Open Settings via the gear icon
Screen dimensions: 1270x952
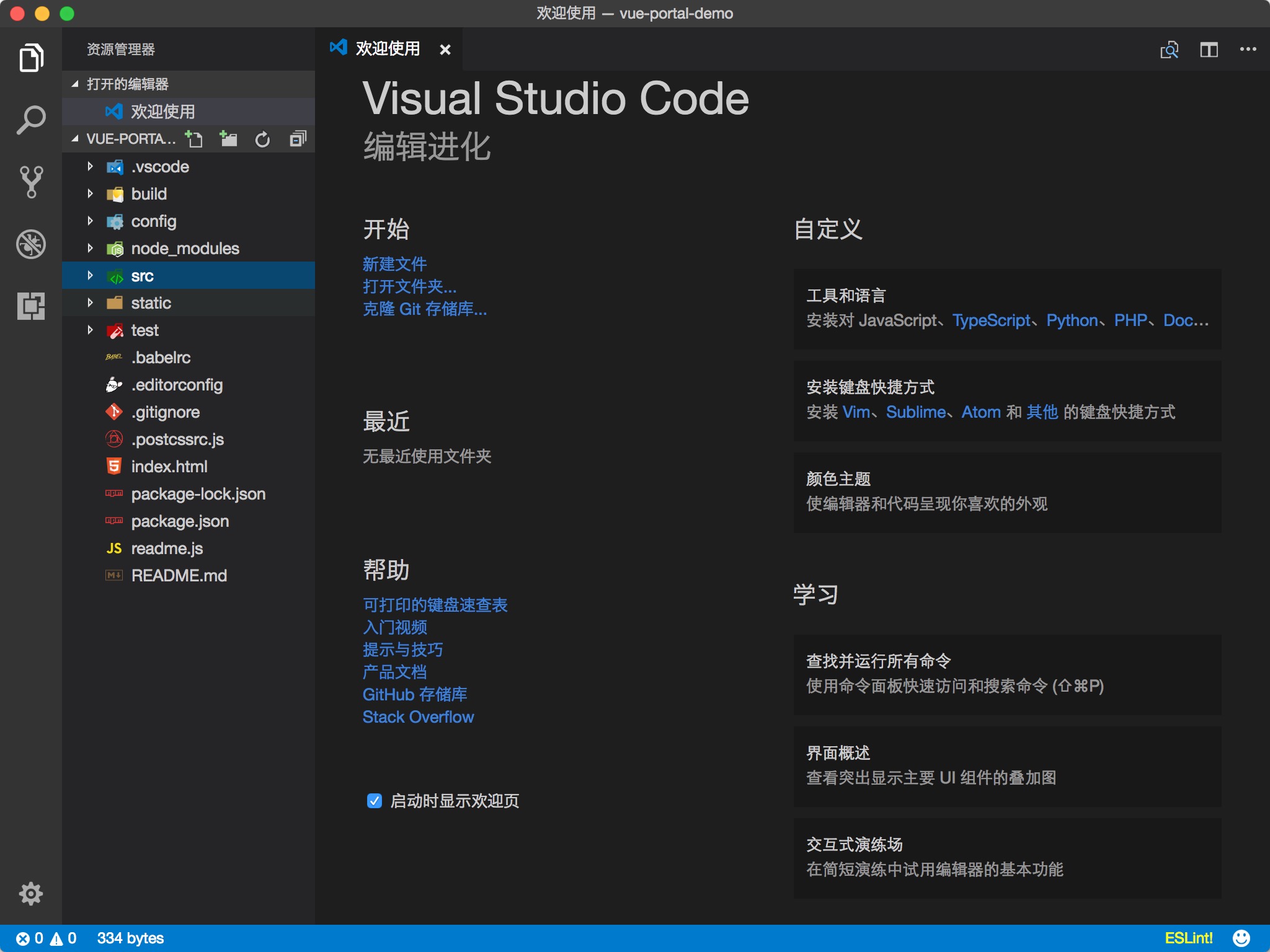31,894
